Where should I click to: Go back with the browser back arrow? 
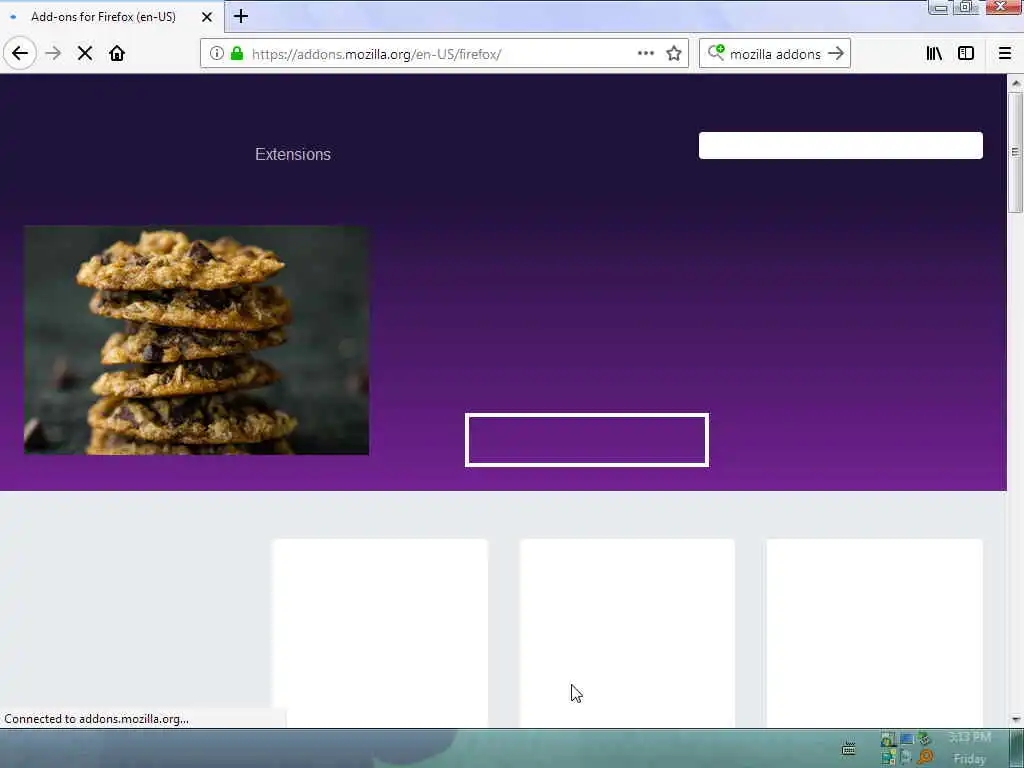[x=20, y=53]
